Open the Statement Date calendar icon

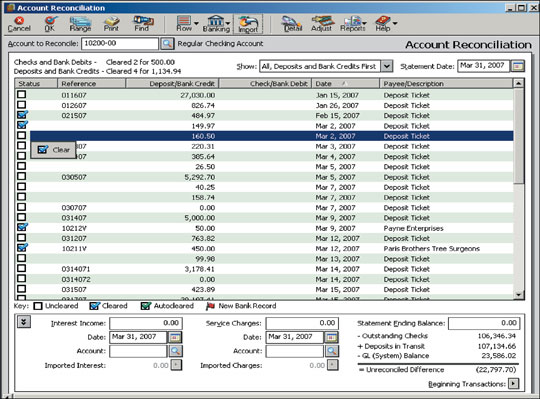click(x=518, y=66)
